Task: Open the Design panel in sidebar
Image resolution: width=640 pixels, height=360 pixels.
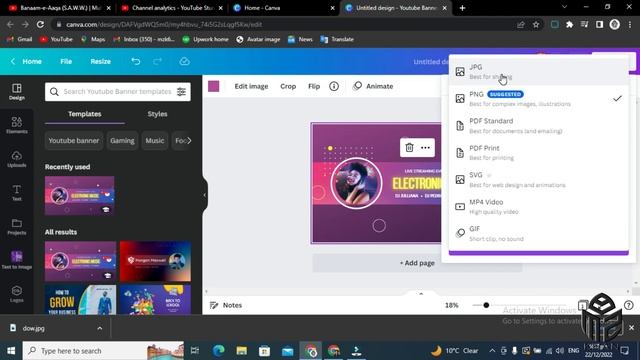Action: pos(17,92)
